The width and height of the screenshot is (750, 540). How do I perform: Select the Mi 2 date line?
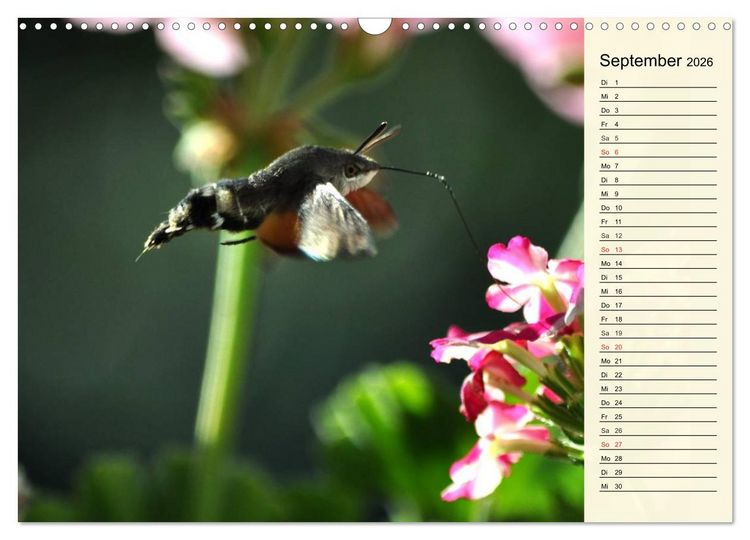658,97
